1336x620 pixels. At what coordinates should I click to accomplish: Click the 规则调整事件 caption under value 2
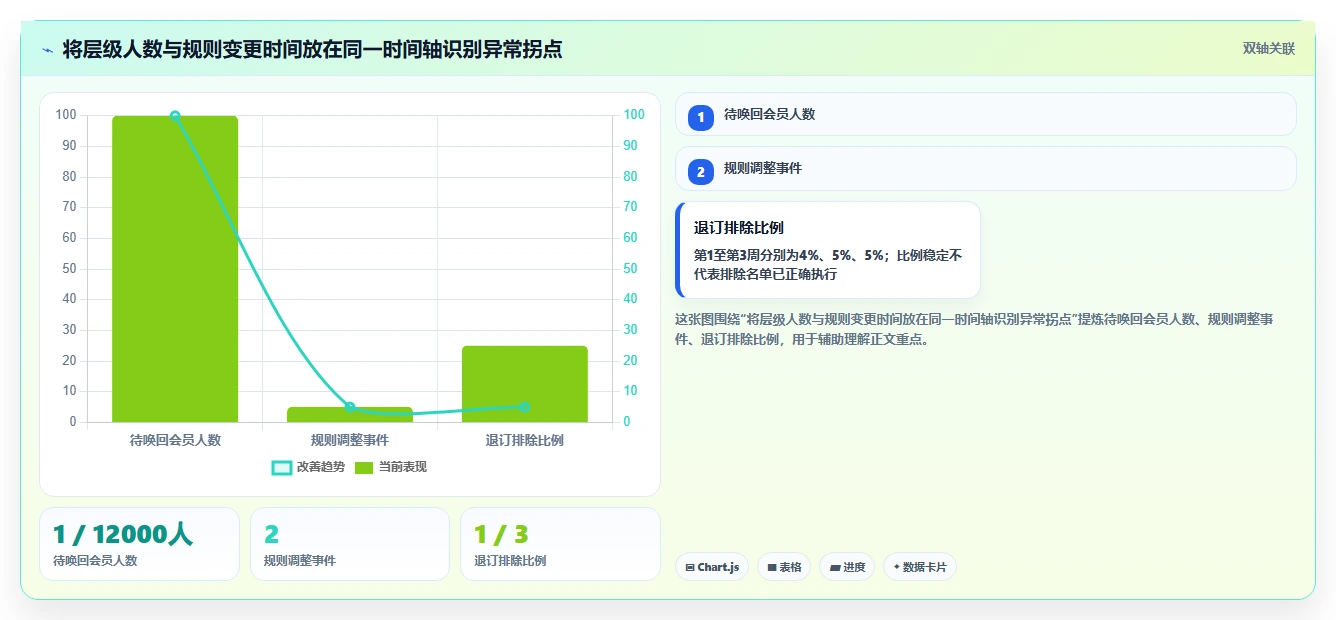pos(300,560)
